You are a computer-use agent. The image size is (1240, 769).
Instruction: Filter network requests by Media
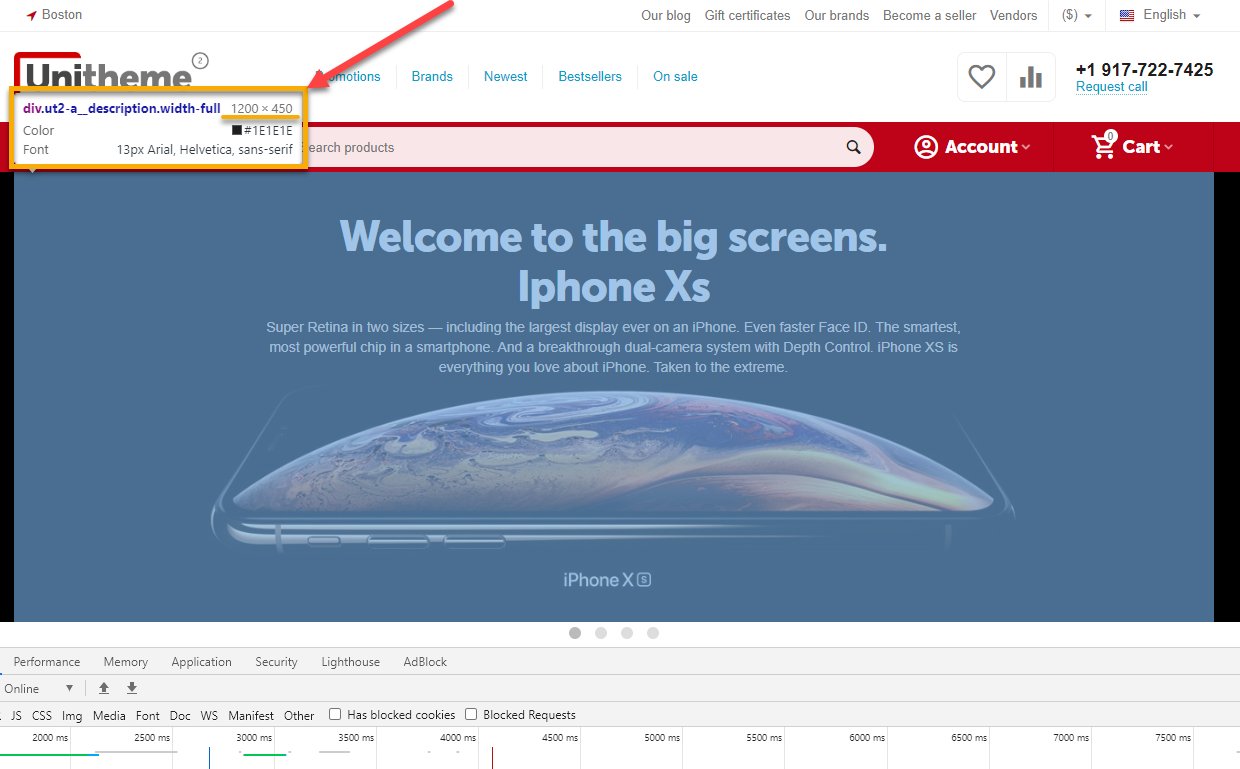(x=109, y=715)
